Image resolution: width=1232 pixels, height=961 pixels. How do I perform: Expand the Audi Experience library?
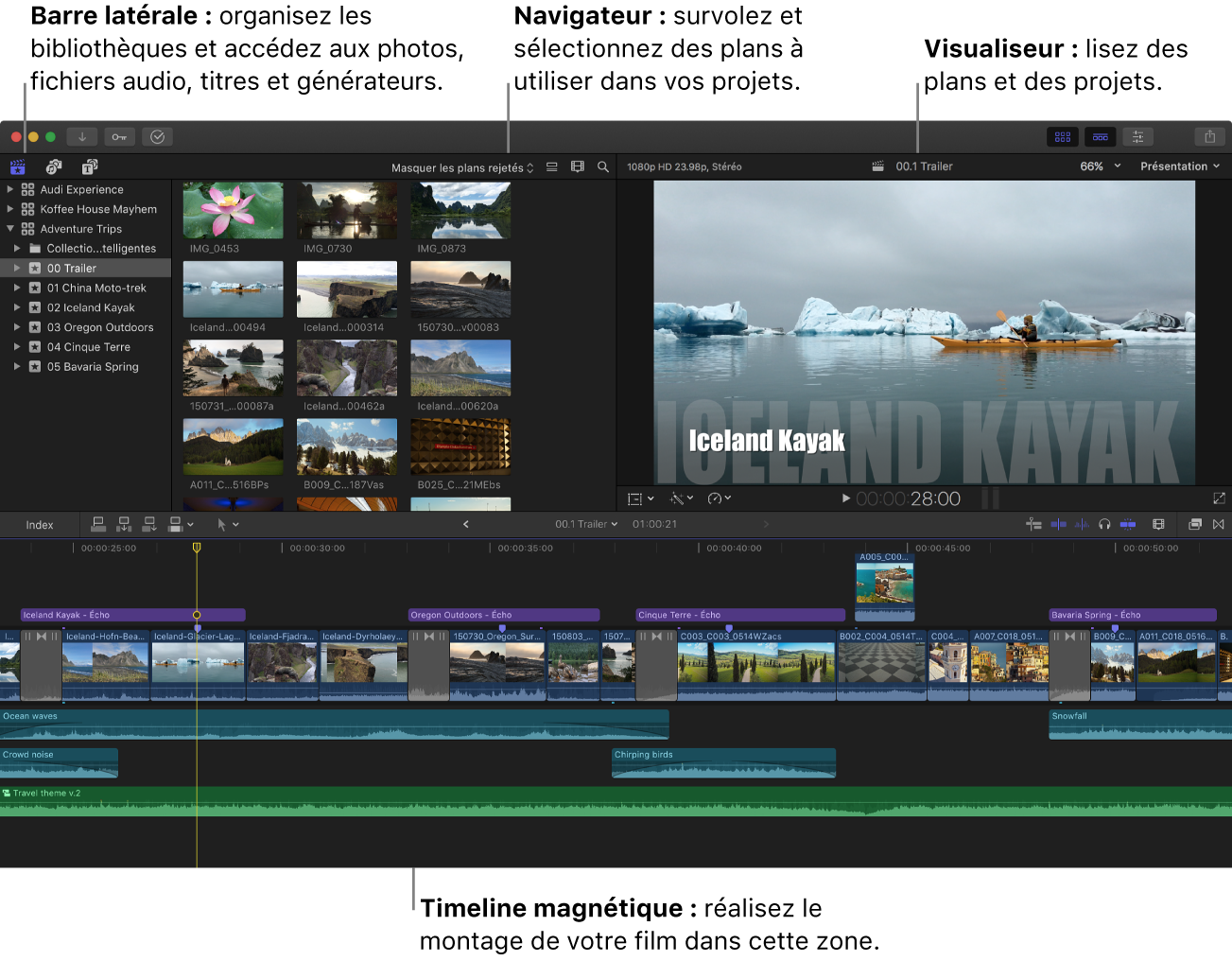tap(10, 189)
